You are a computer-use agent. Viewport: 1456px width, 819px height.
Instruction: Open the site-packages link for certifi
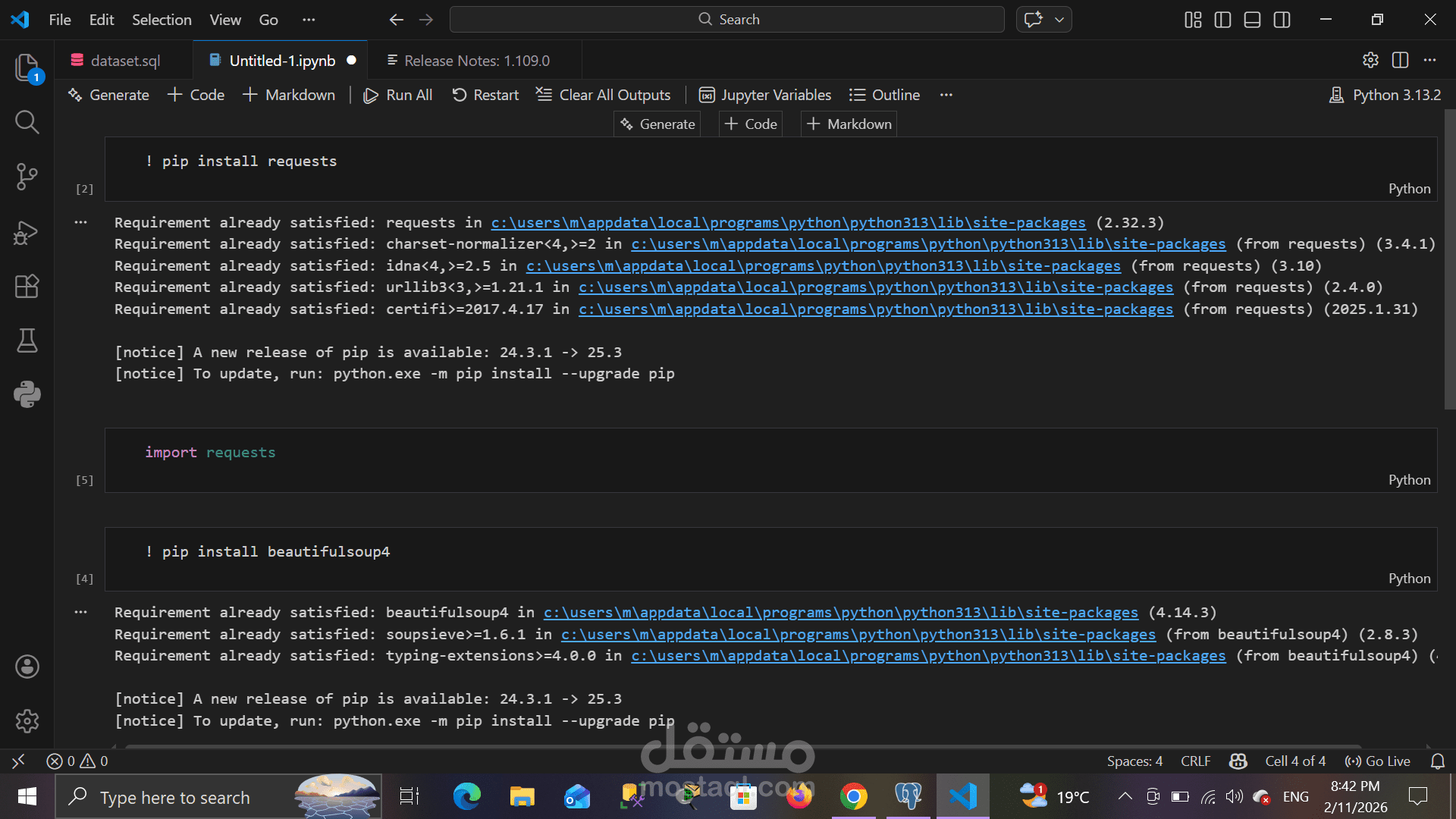pyautogui.click(x=875, y=309)
